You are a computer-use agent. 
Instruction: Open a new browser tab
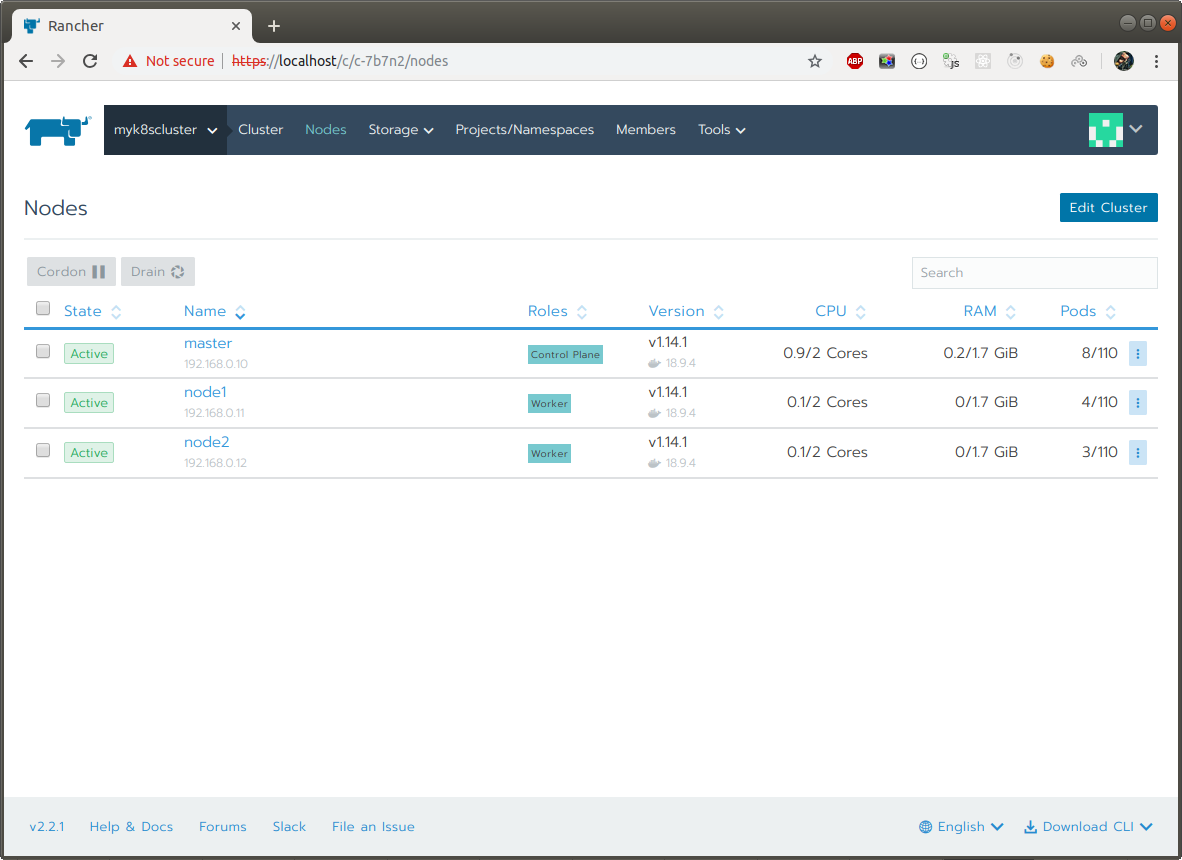tap(274, 26)
